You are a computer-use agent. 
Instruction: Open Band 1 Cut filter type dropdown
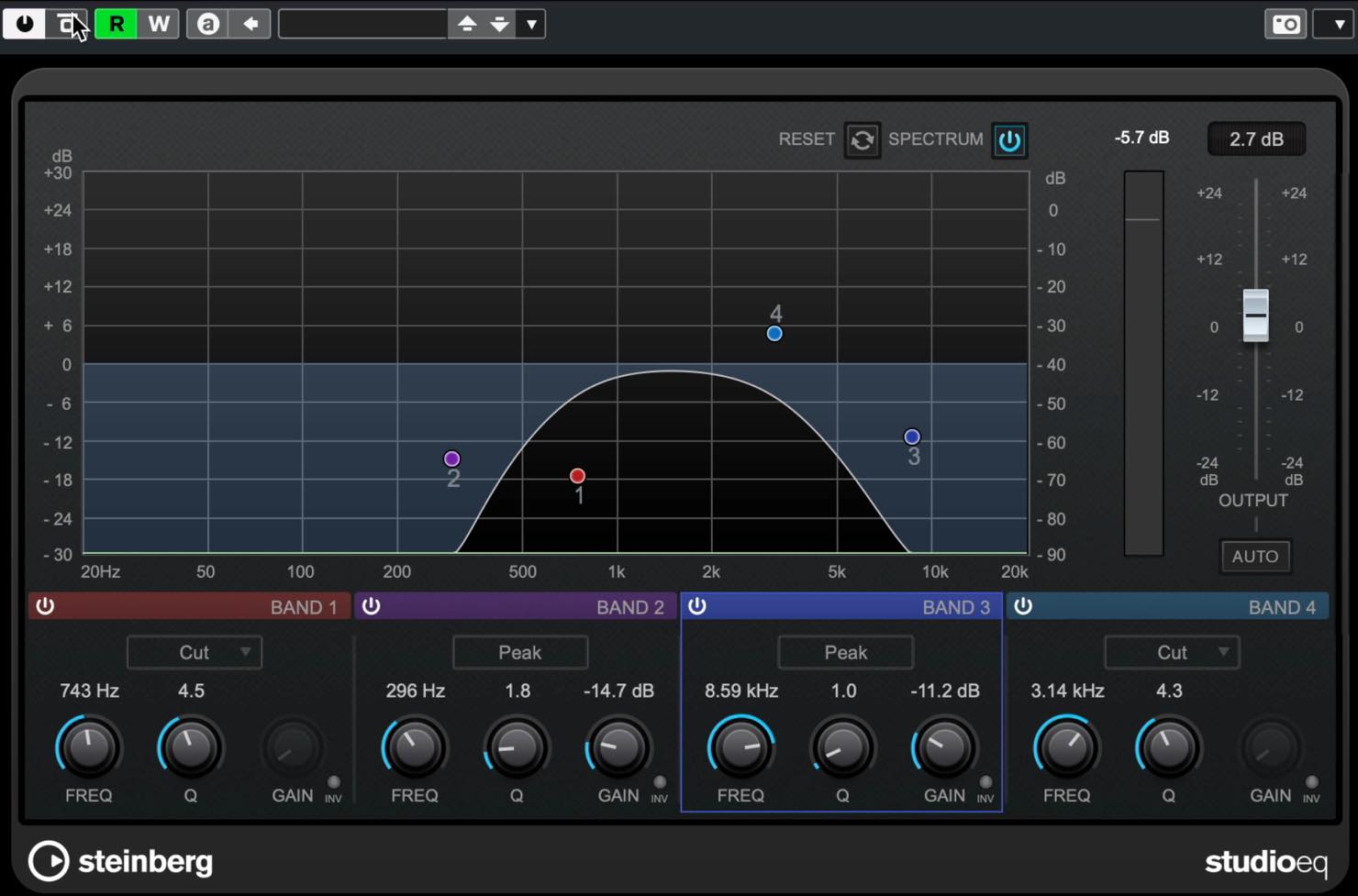(195, 652)
